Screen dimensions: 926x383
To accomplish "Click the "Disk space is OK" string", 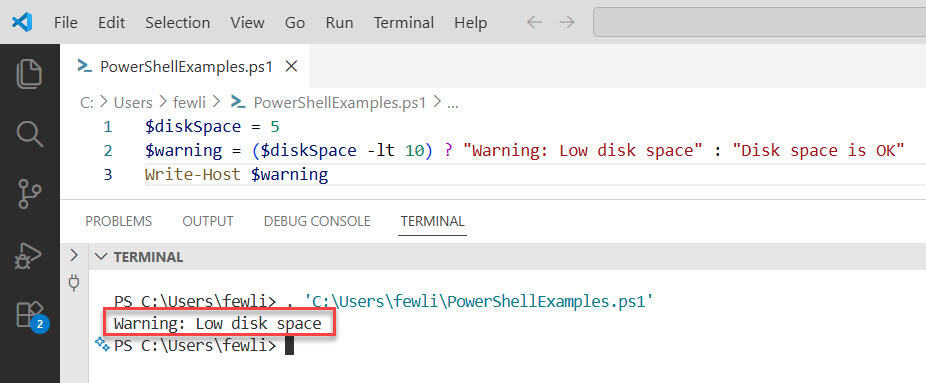I will coord(819,150).
